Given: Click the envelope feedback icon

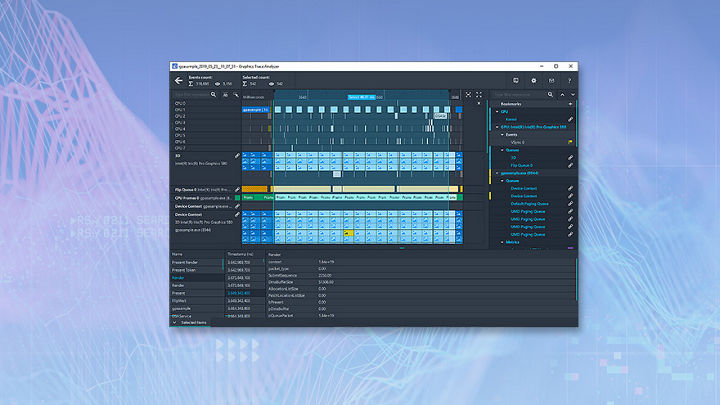Looking at the screenshot, I should coord(551,80).
